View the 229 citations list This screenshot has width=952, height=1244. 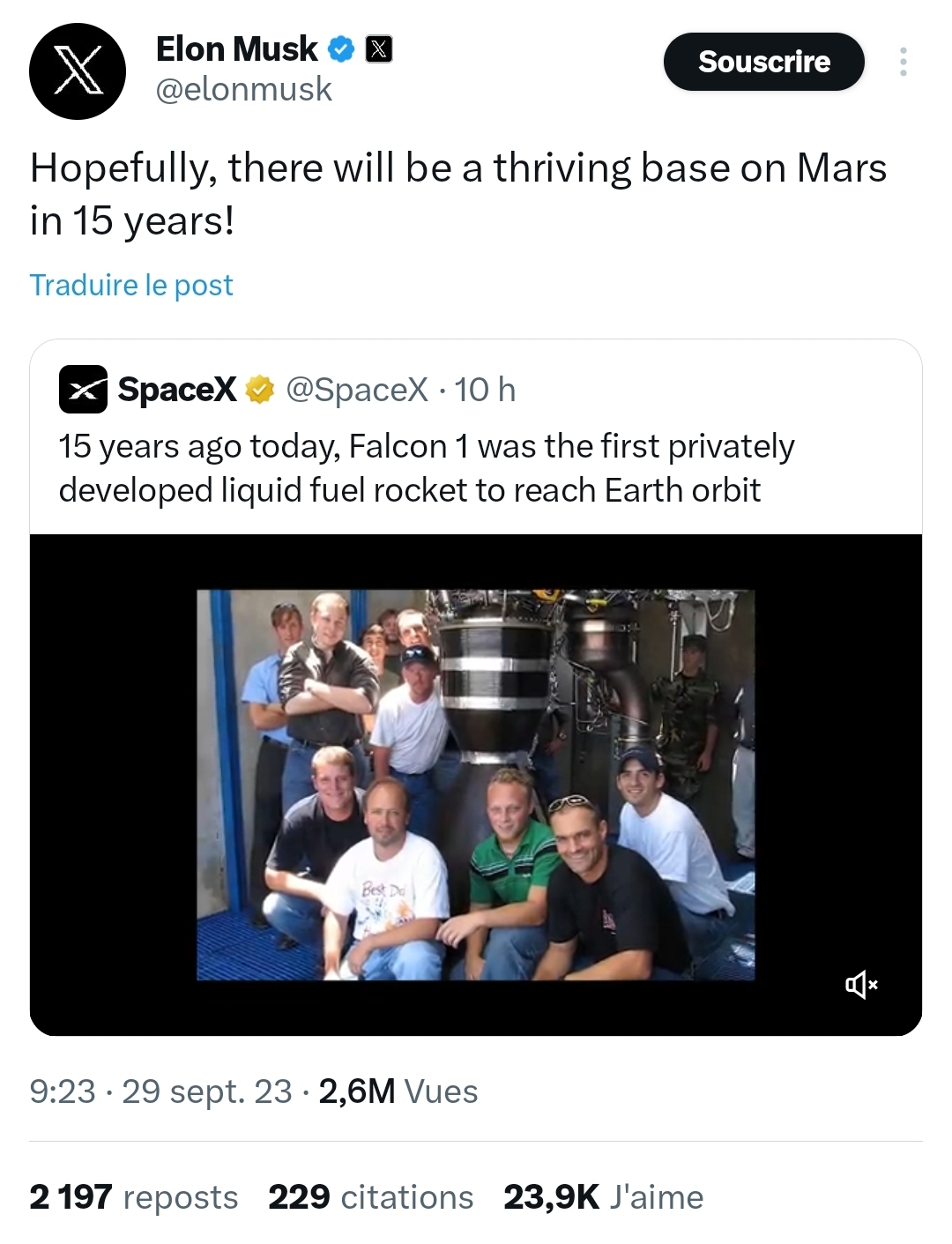point(371,1197)
